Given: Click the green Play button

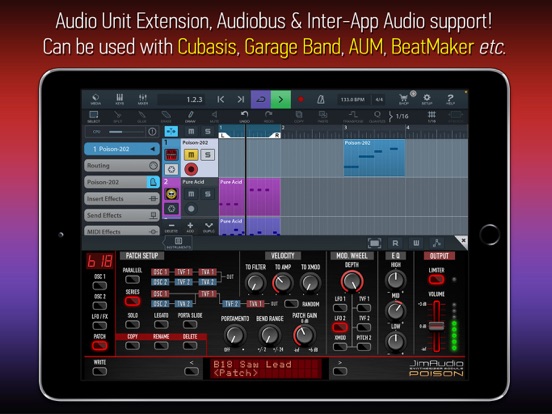Looking at the screenshot, I should tap(281, 99).
